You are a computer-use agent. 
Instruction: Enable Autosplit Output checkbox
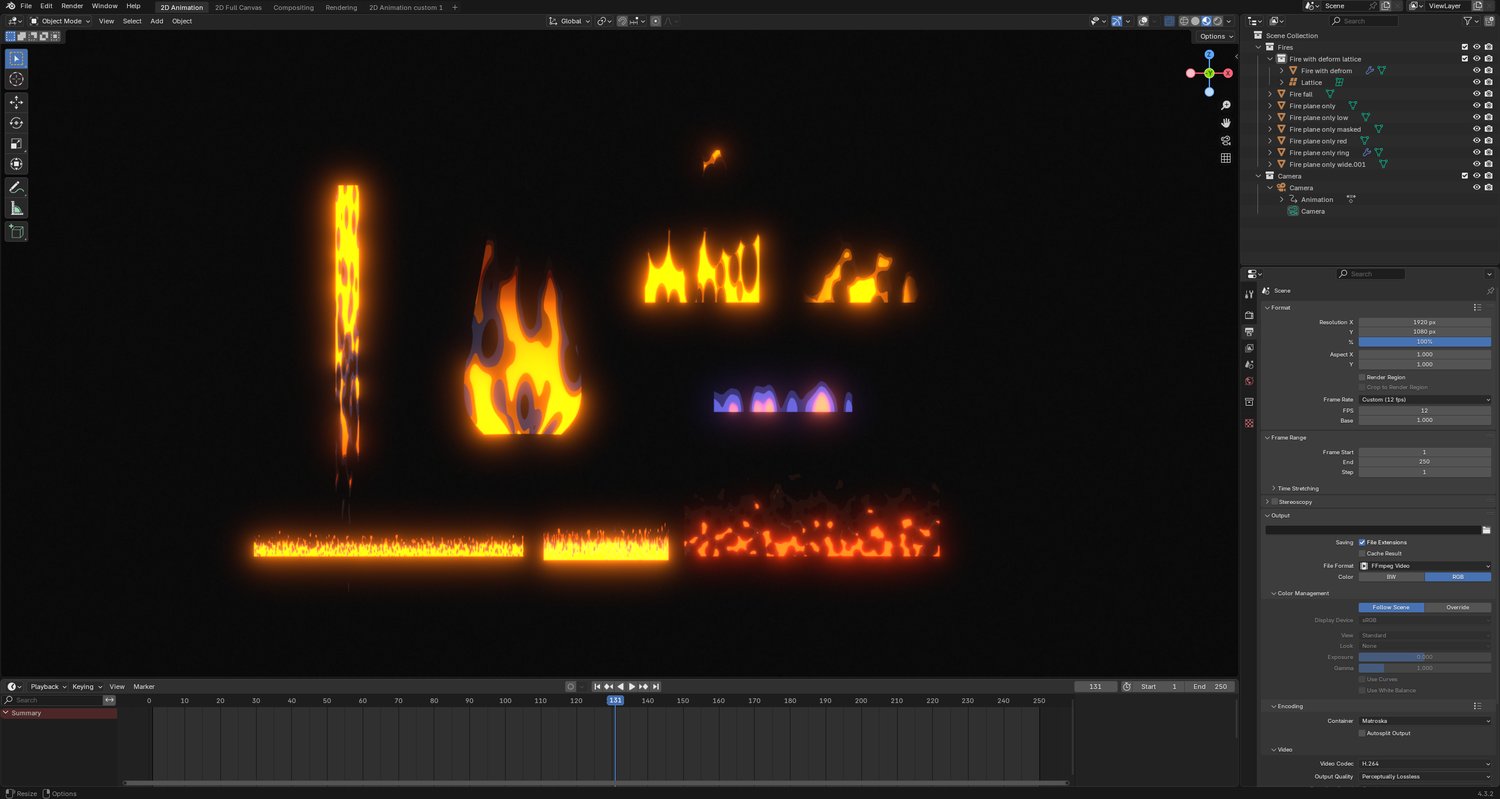pos(1362,733)
